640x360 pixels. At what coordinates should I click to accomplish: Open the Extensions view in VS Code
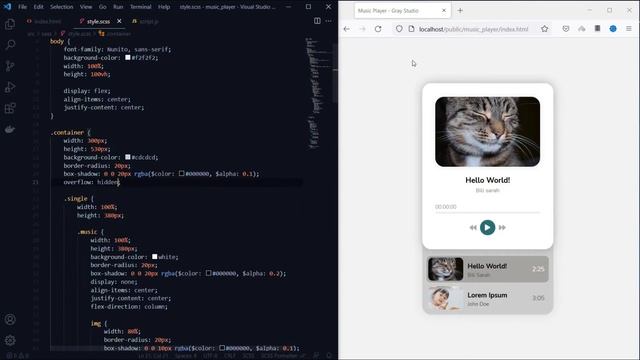(x=10, y=108)
